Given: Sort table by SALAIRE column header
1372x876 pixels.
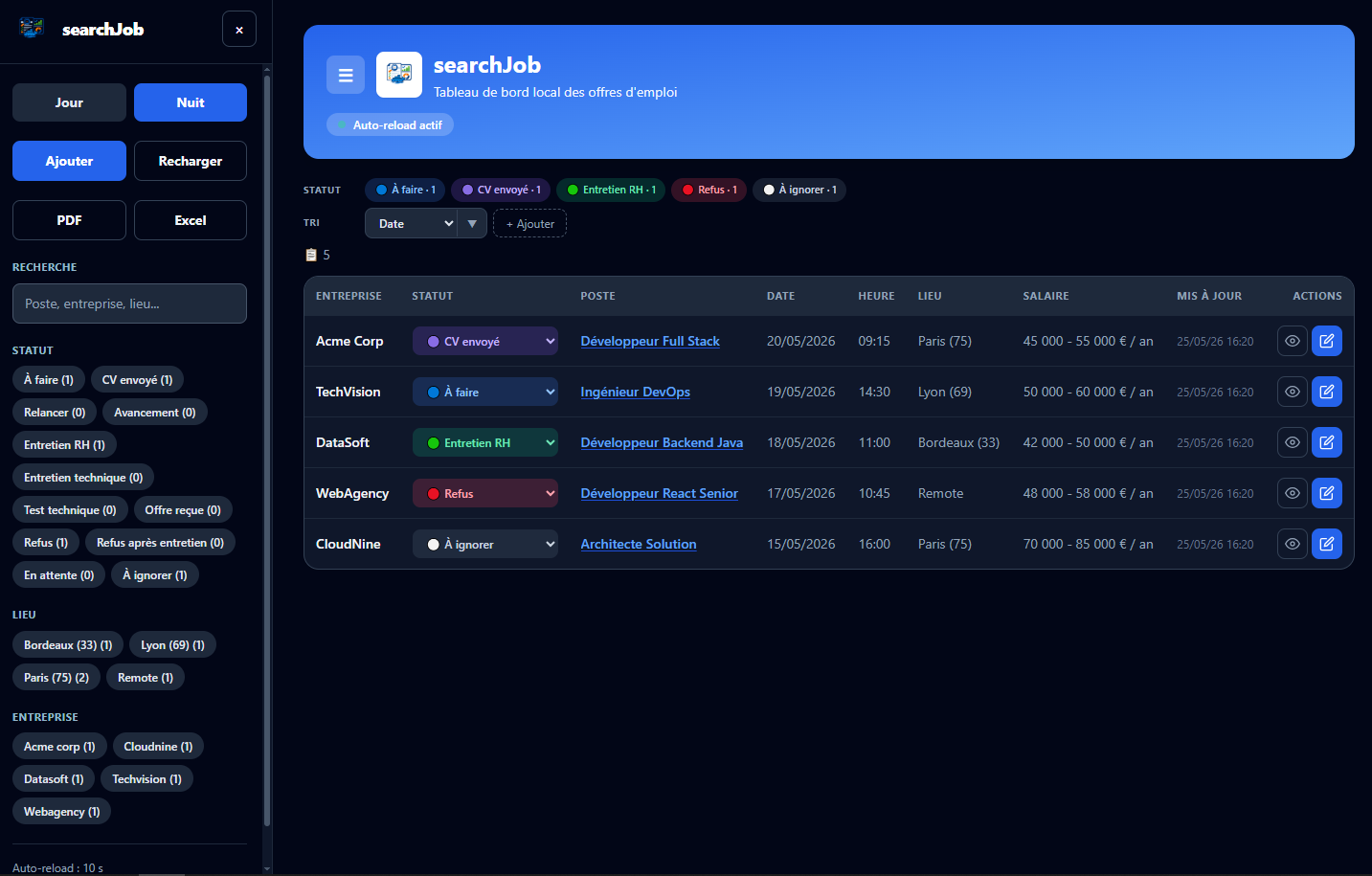Looking at the screenshot, I should (x=1046, y=296).
